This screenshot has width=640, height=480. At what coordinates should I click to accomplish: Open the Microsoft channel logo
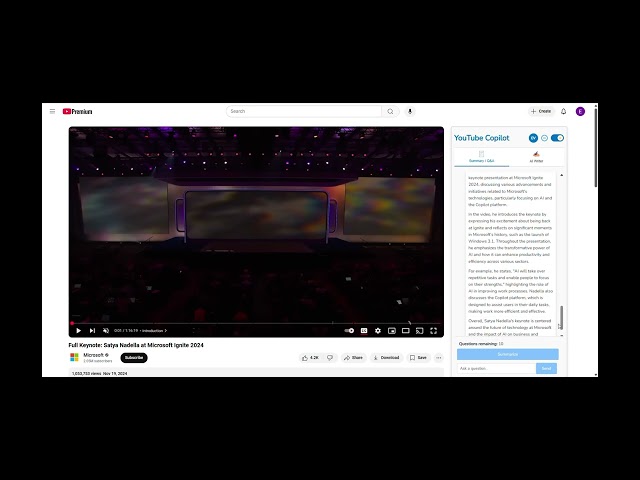pyautogui.click(x=74, y=358)
